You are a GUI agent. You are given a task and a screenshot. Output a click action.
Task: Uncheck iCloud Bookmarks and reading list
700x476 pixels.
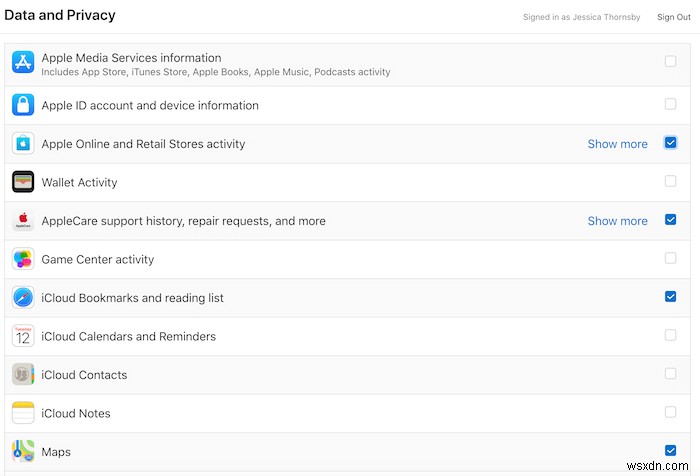point(670,296)
